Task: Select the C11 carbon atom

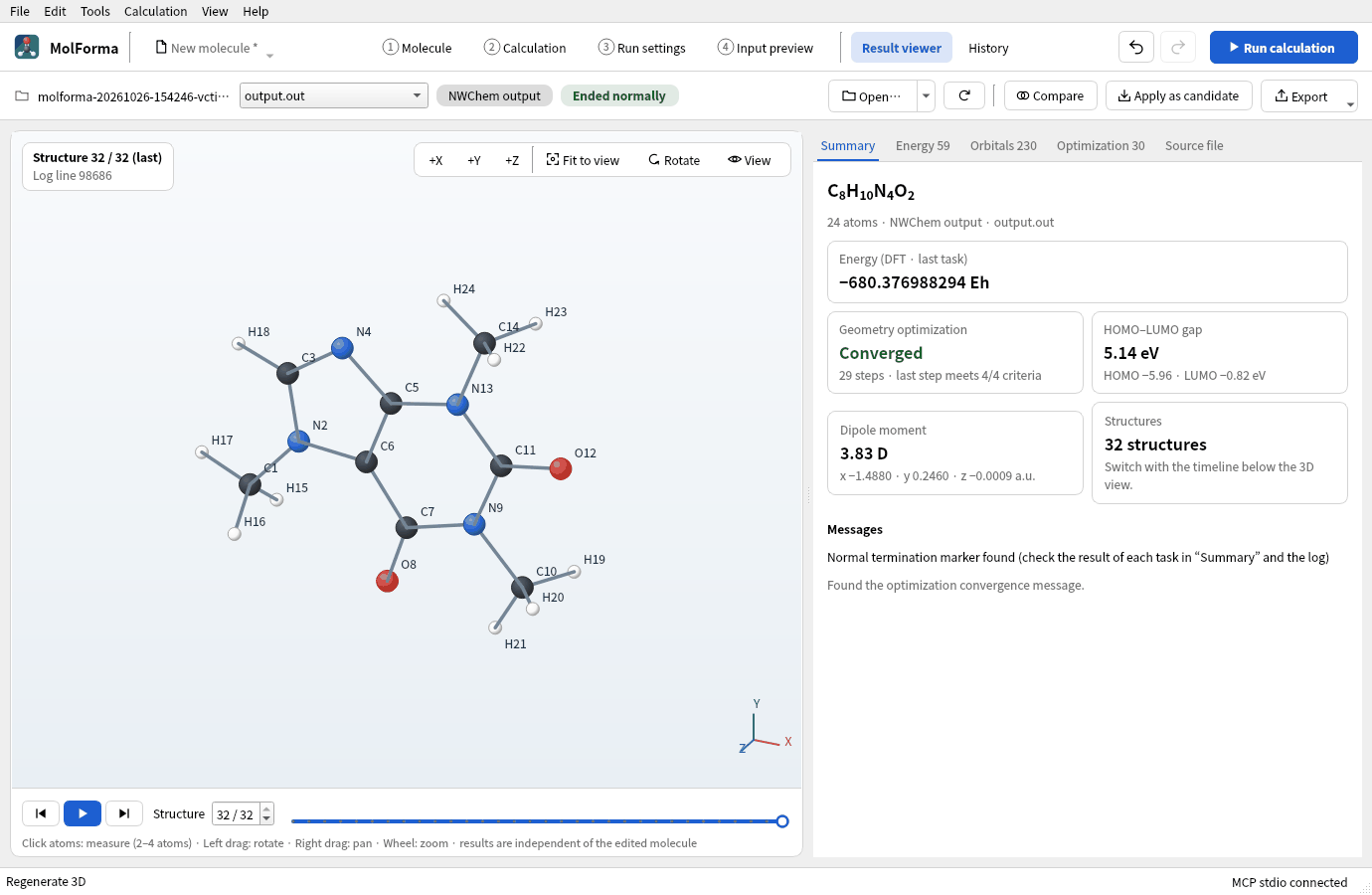Action: 501,464
